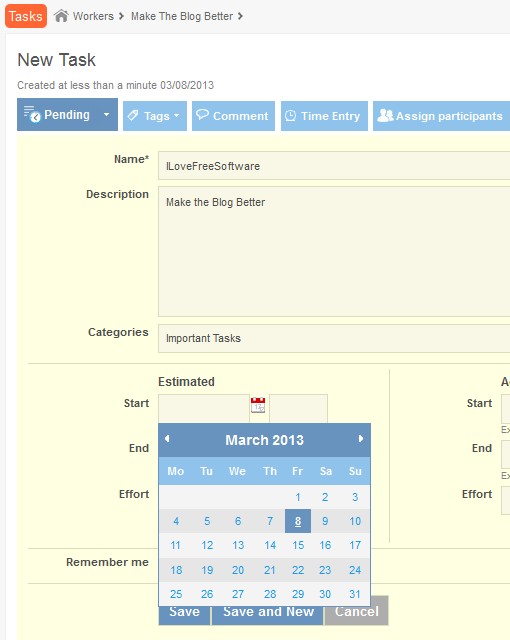The image size is (510, 640).
Task: Click the Save button
Action: (x=184, y=616)
